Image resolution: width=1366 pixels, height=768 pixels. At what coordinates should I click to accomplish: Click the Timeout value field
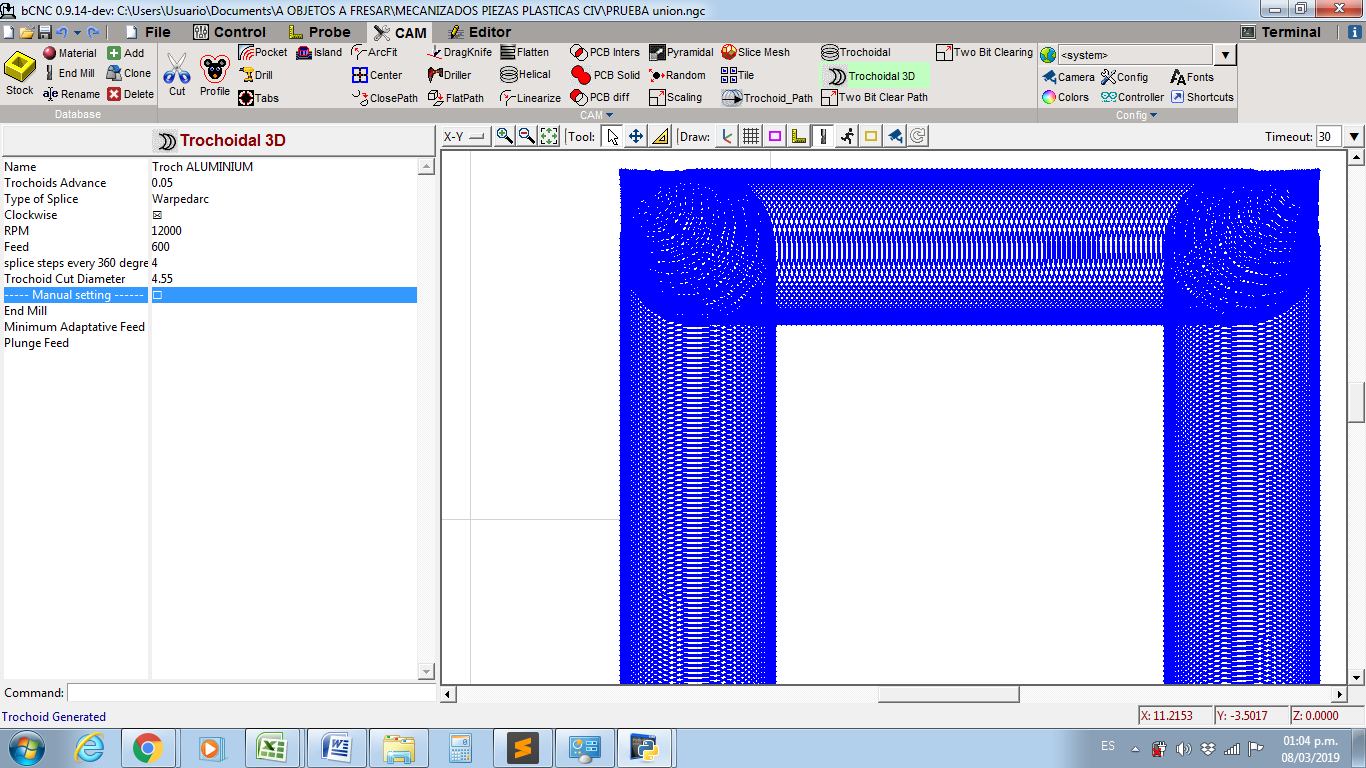(x=1329, y=137)
